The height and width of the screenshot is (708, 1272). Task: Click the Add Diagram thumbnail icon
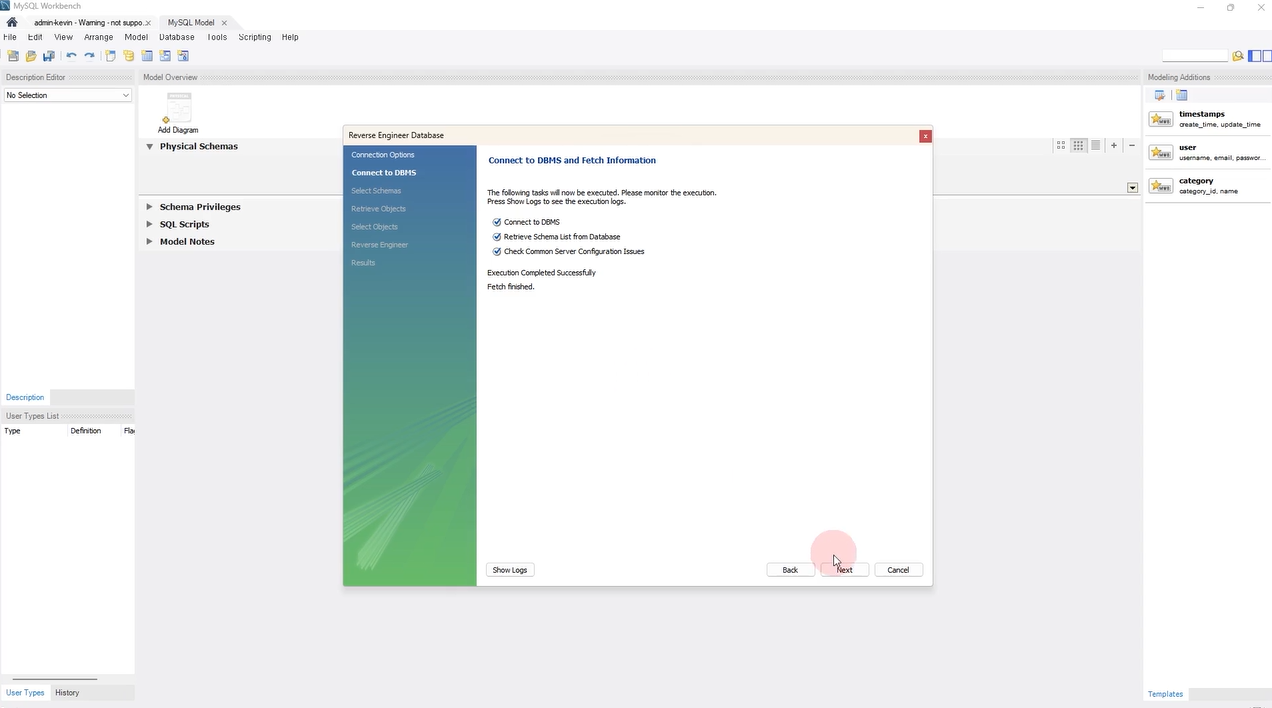coord(178,108)
